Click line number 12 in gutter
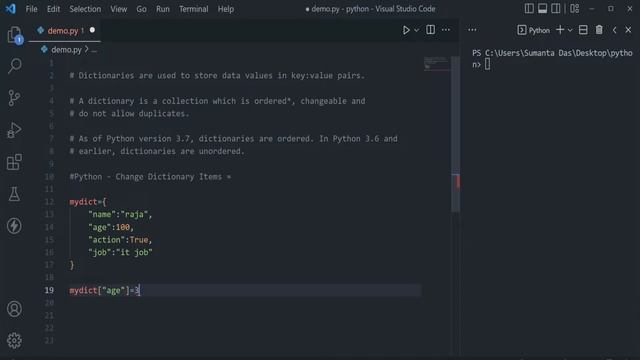The width and height of the screenshot is (640, 360). (x=49, y=202)
